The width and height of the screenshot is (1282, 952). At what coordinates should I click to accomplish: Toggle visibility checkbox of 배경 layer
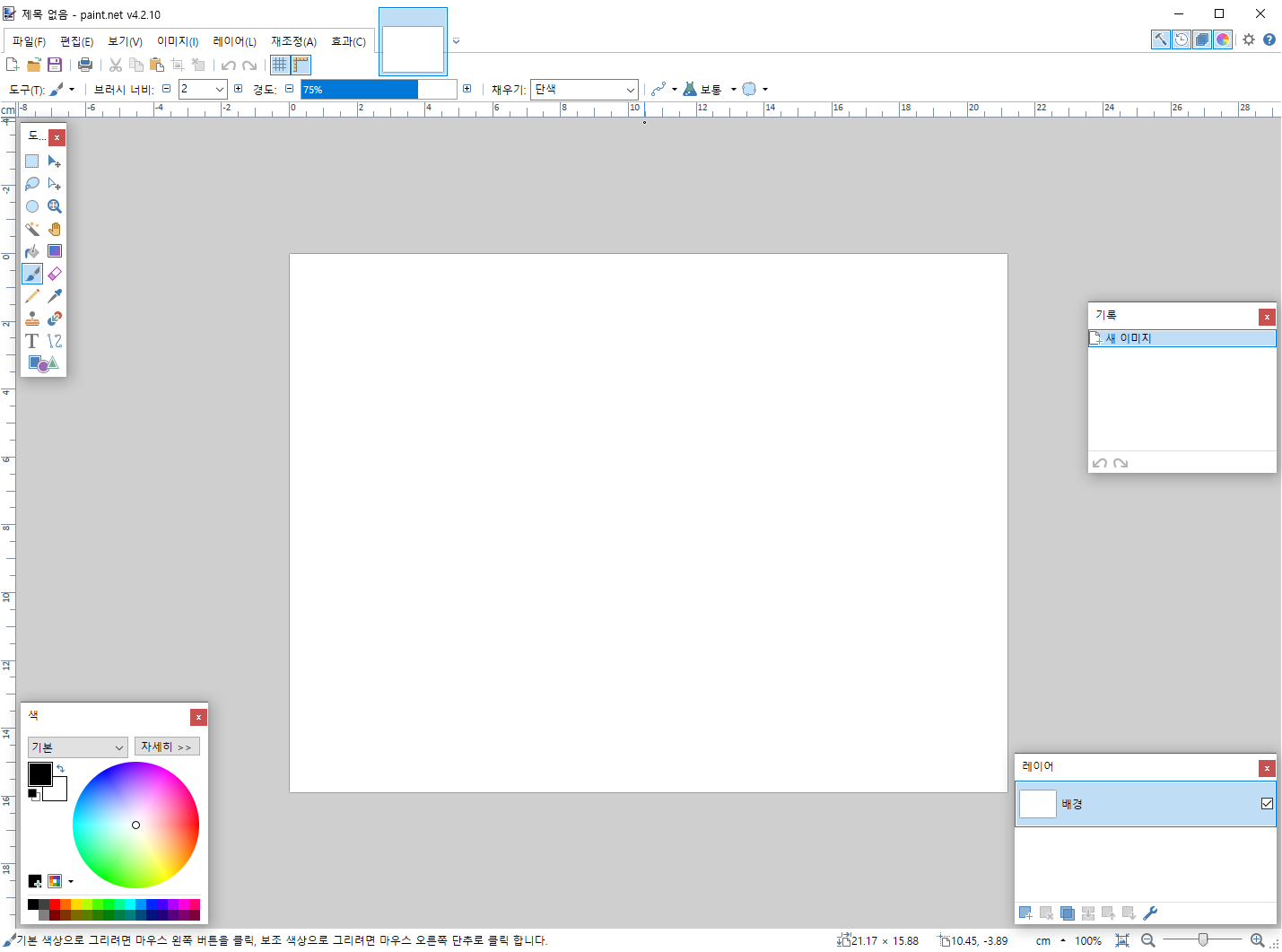pyautogui.click(x=1267, y=804)
